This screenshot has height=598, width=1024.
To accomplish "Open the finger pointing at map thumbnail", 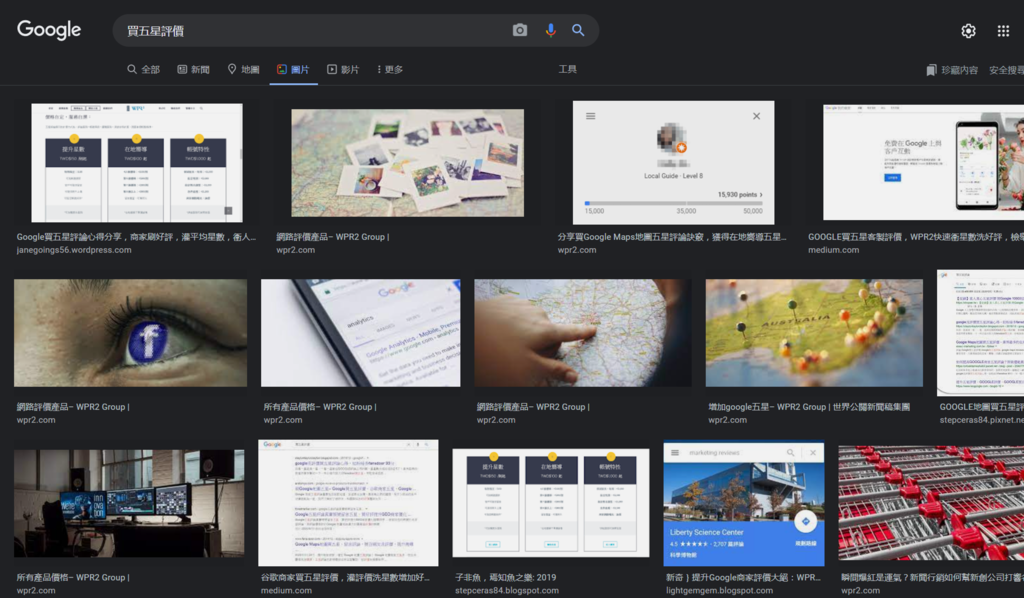I will 583,333.
